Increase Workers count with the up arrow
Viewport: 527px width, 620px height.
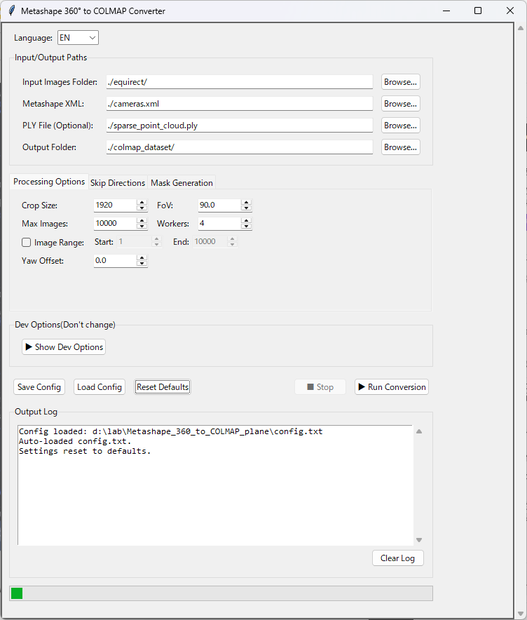[x=246, y=220]
